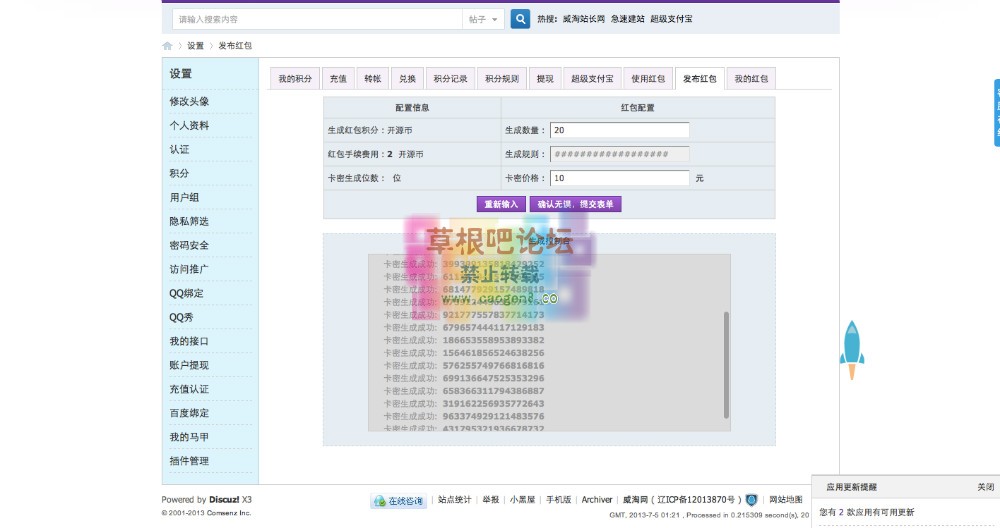
Task: Close the 应用更新提醒 notification
Action: tap(985, 487)
